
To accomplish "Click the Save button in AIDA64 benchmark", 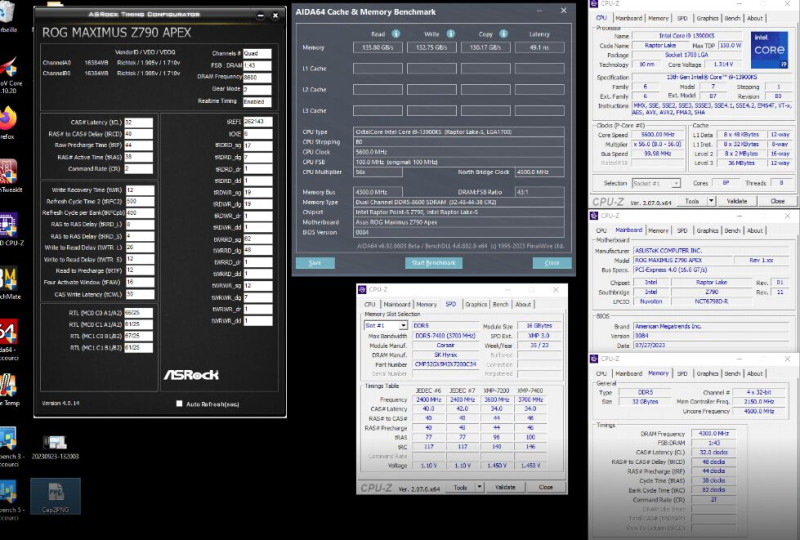I will [x=315, y=263].
